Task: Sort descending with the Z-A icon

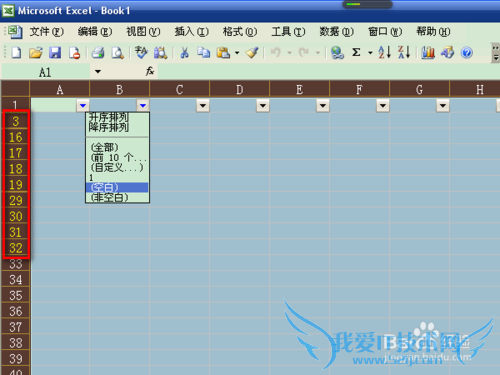Action: click(404, 53)
